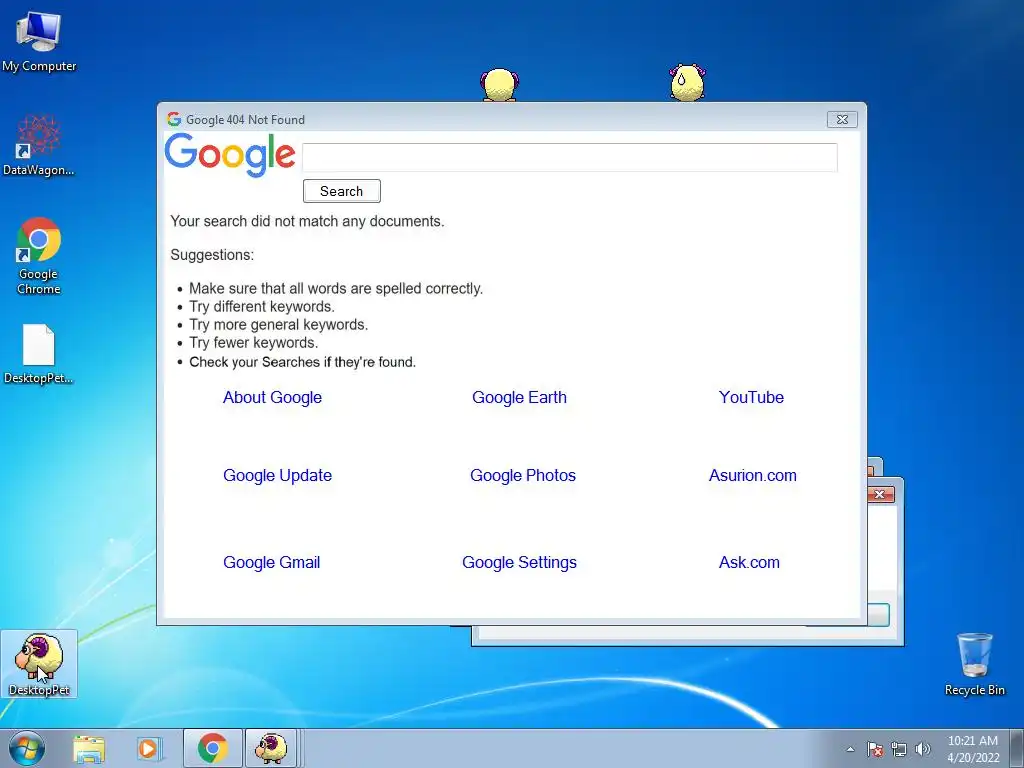Open the Google Gmail link
1024x768 pixels.
(272, 562)
